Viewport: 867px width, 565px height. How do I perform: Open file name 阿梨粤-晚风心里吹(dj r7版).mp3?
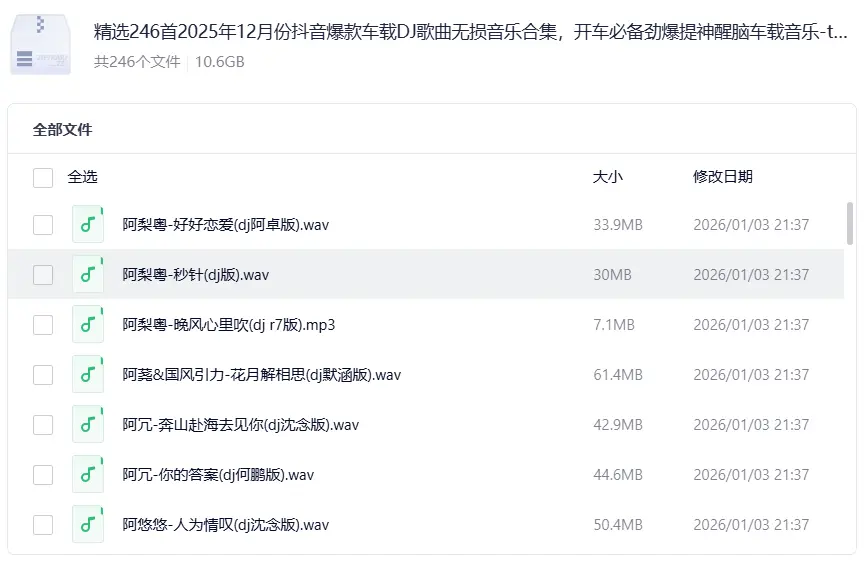(x=229, y=325)
